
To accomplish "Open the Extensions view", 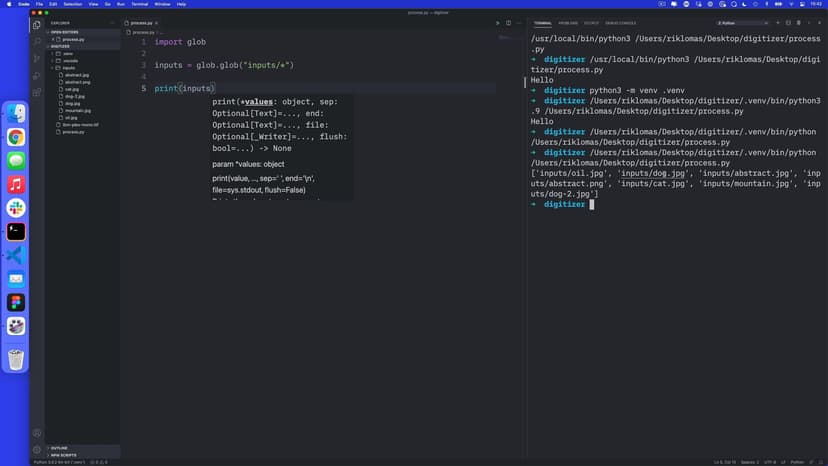I will (37, 93).
